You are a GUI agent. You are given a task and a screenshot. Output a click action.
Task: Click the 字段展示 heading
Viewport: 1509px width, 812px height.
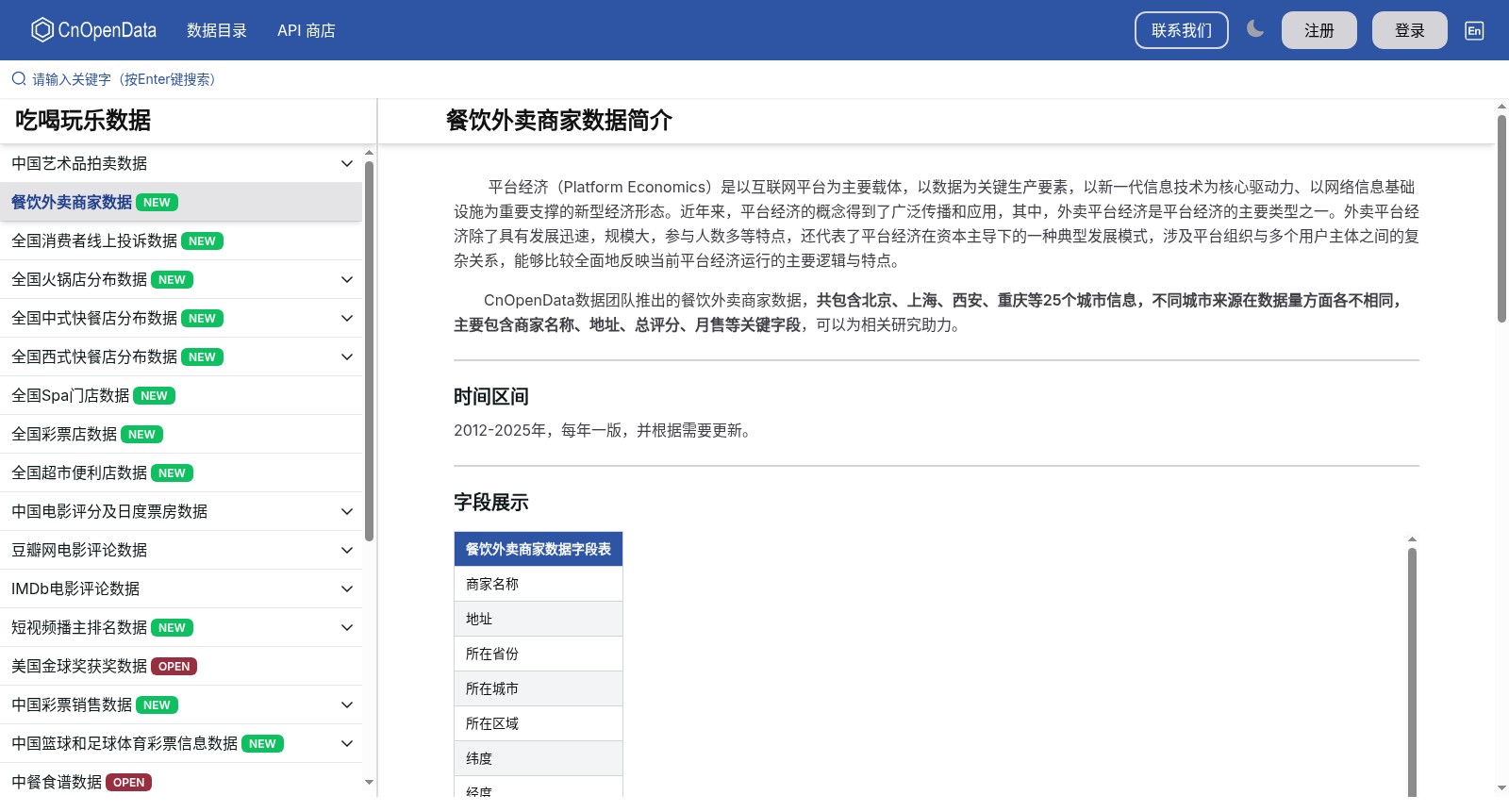491,502
